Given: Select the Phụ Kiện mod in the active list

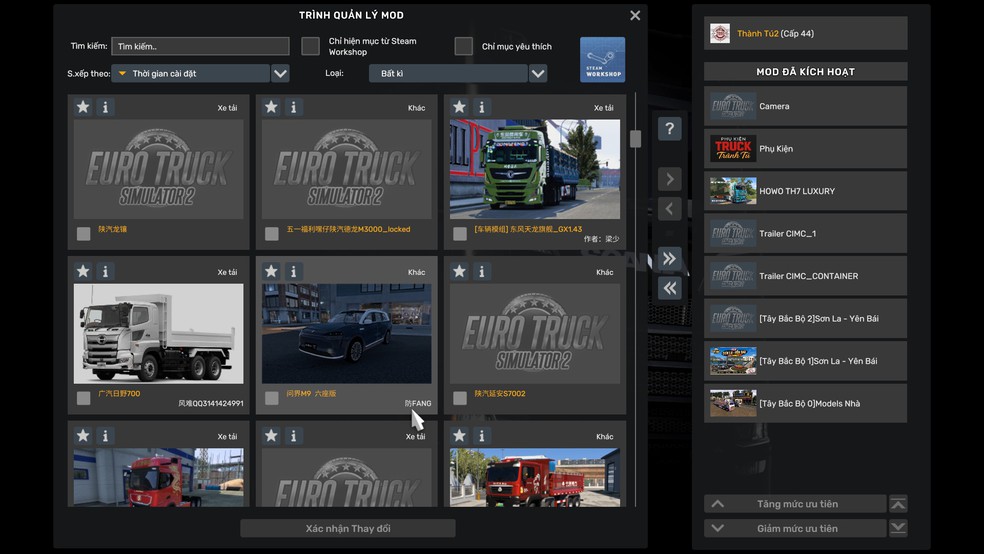Looking at the screenshot, I should pyautogui.click(x=806, y=149).
